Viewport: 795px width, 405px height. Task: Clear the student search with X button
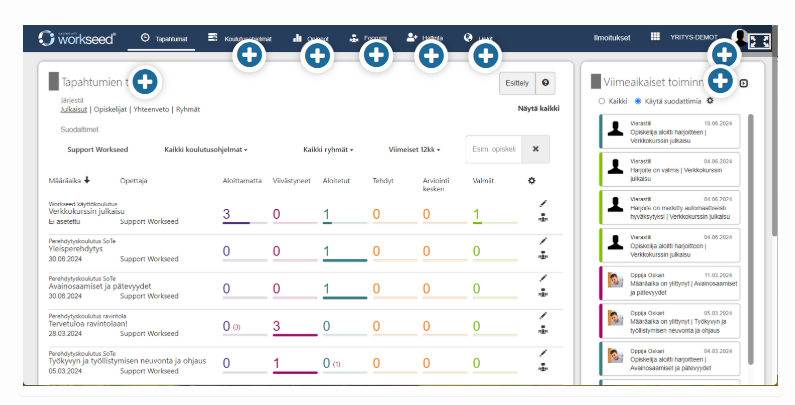[535, 149]
